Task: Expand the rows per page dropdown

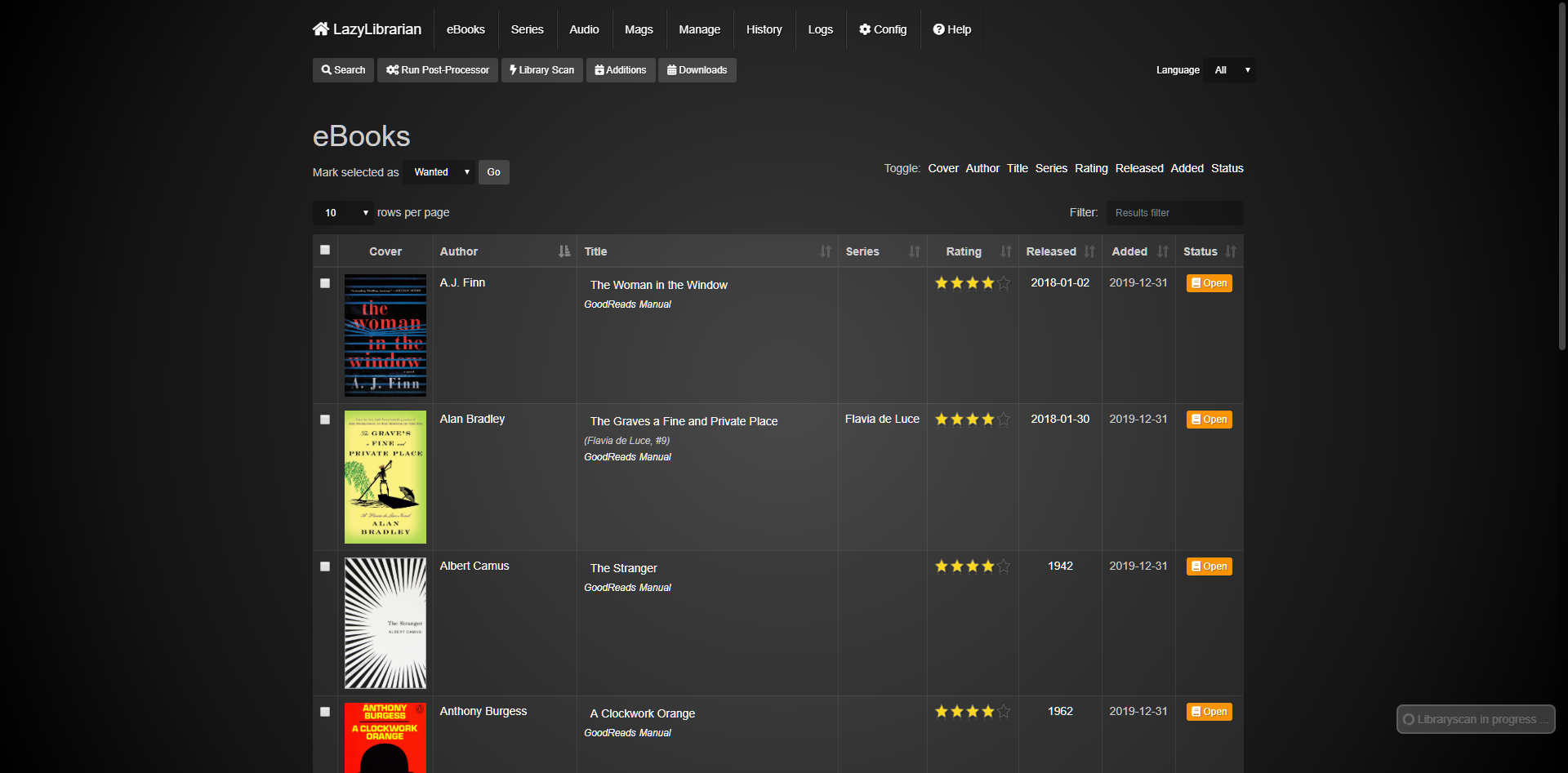Action: (343, 213)
